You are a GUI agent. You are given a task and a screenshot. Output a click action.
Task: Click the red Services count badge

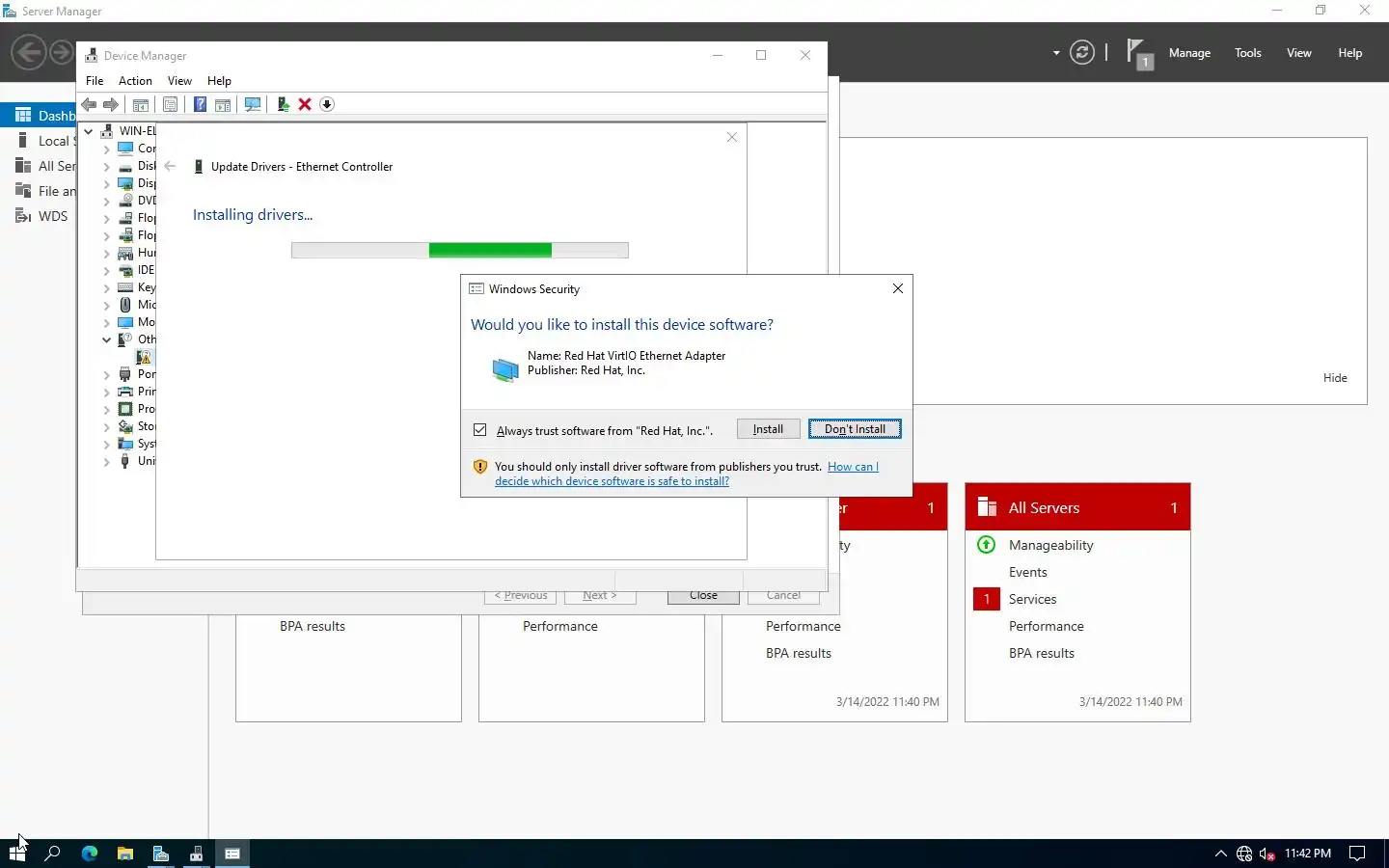987,599
